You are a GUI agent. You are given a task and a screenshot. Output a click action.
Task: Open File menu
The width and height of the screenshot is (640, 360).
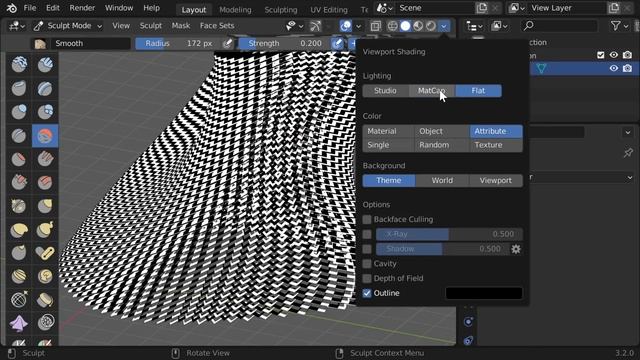pyautogui.click(x=30, y=8)
